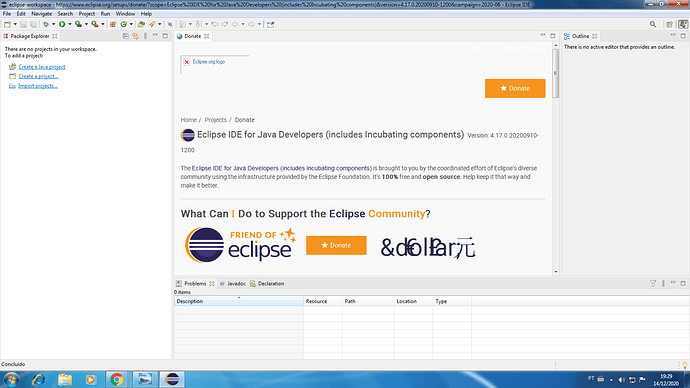690x388 pixels.
Task: Toggle Link with Editor in Package Explorer
Action: pyautogui.click(x=136, y=36)
